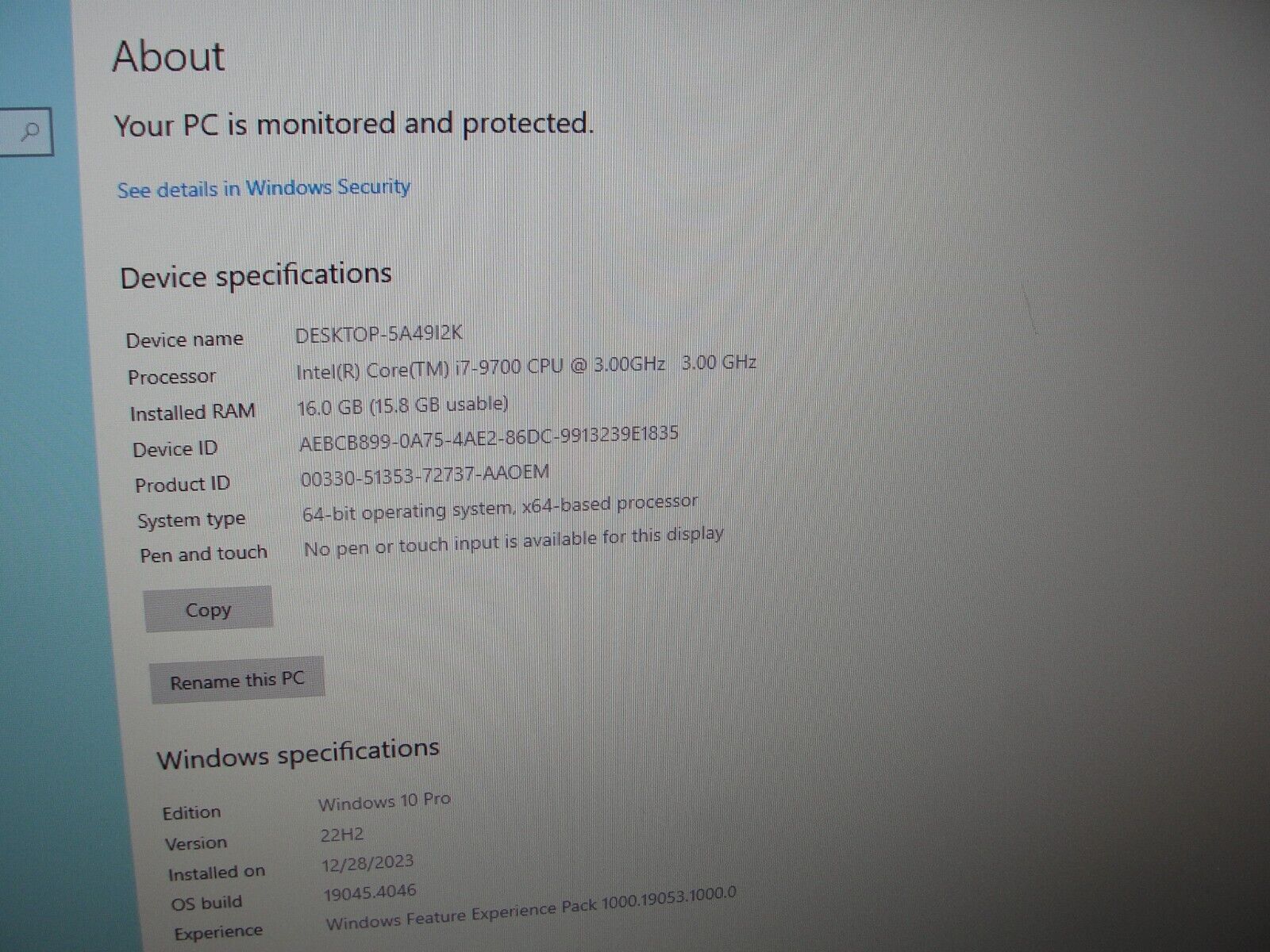1270x952 pixels.
Task: Select the device name DESKTOP-5A49I2K
Action: 379,333
